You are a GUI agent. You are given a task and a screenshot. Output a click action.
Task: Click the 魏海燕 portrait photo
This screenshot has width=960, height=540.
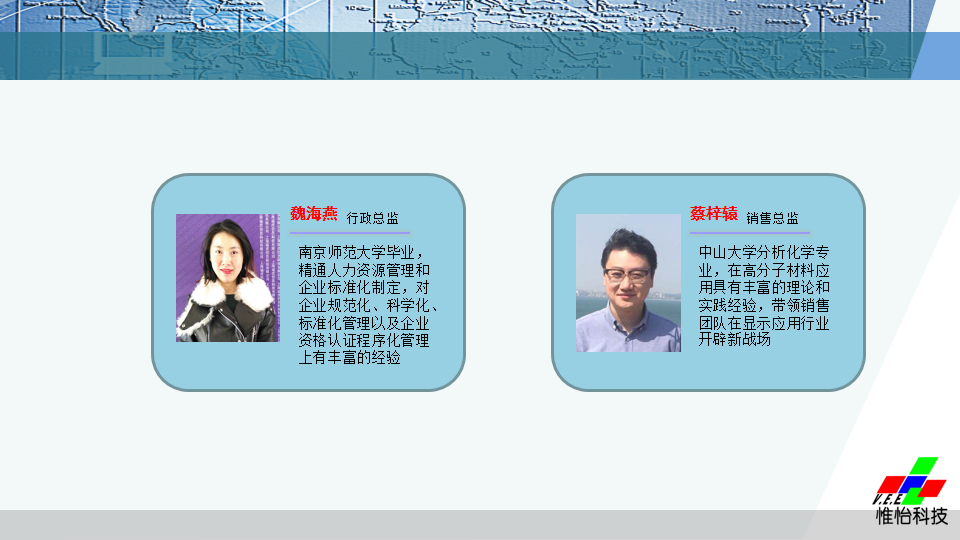click(x=228, y=278)
